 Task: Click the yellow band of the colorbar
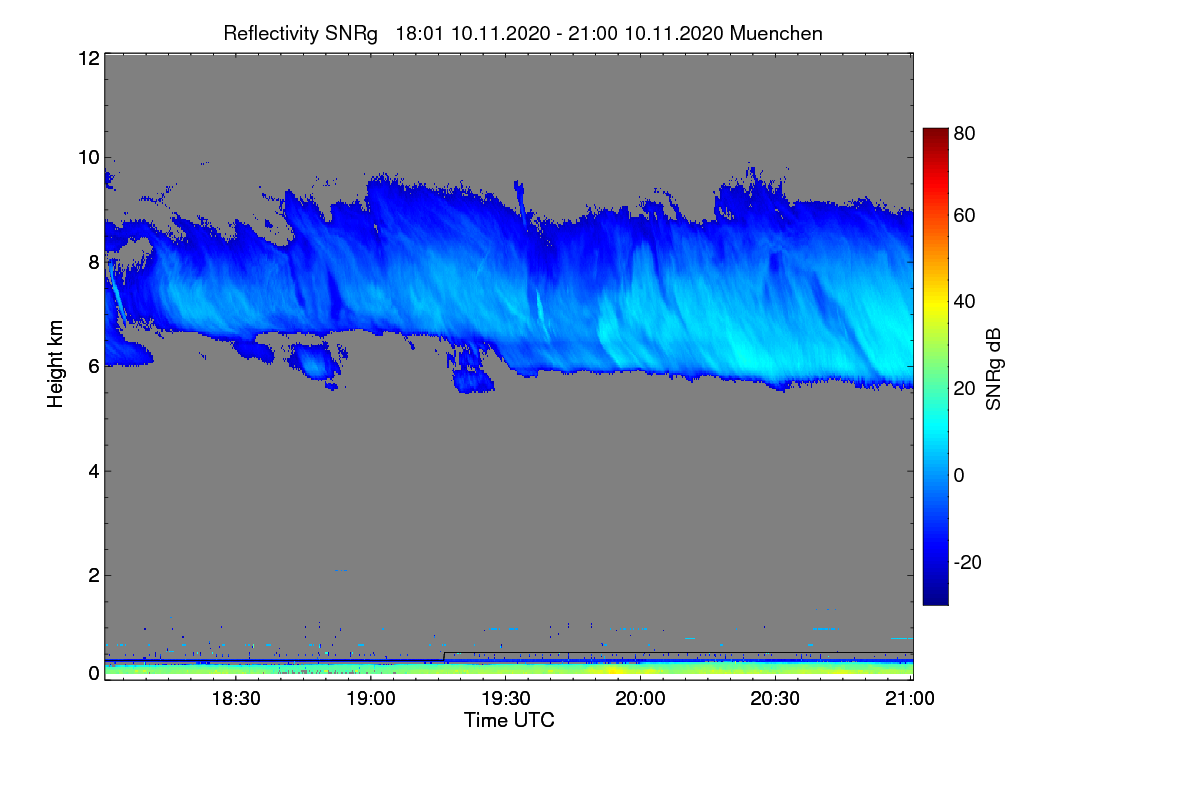pyautogui.click(x=935, y=305)
